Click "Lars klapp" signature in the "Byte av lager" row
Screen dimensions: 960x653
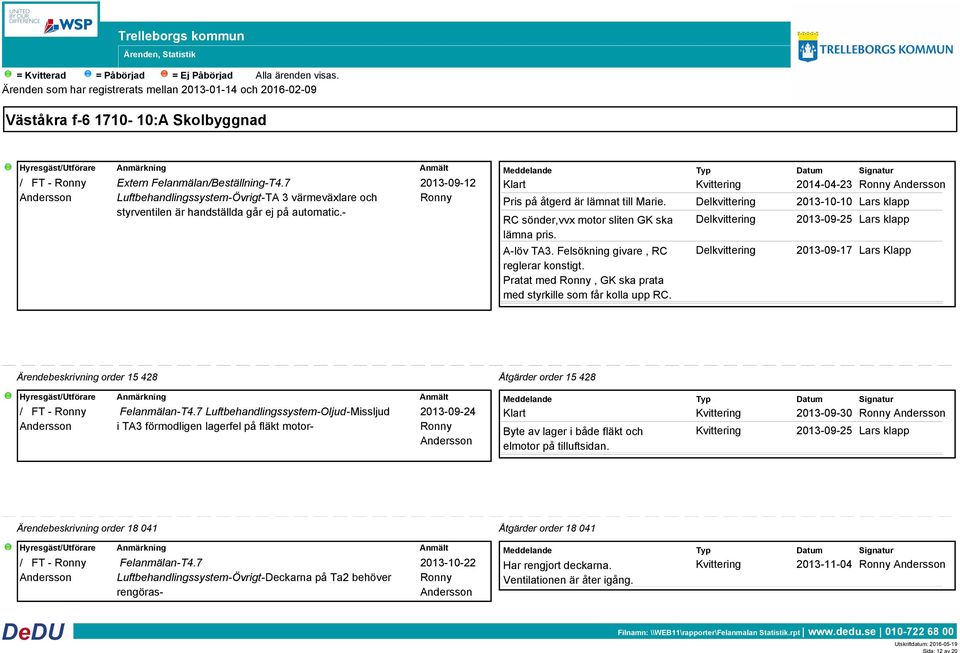click(884, 431)
